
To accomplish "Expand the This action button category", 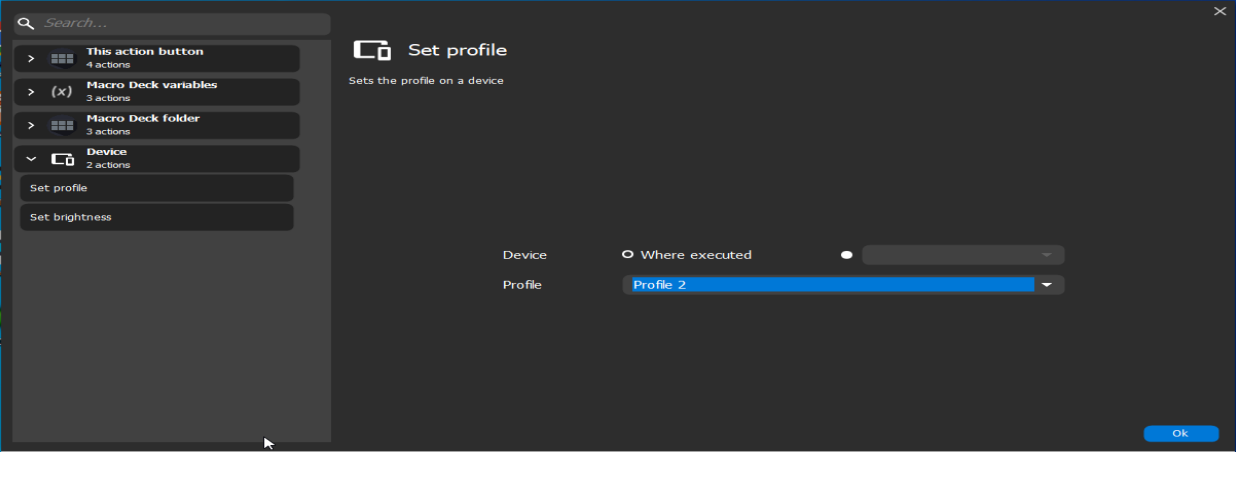I will tap(31, 58).
